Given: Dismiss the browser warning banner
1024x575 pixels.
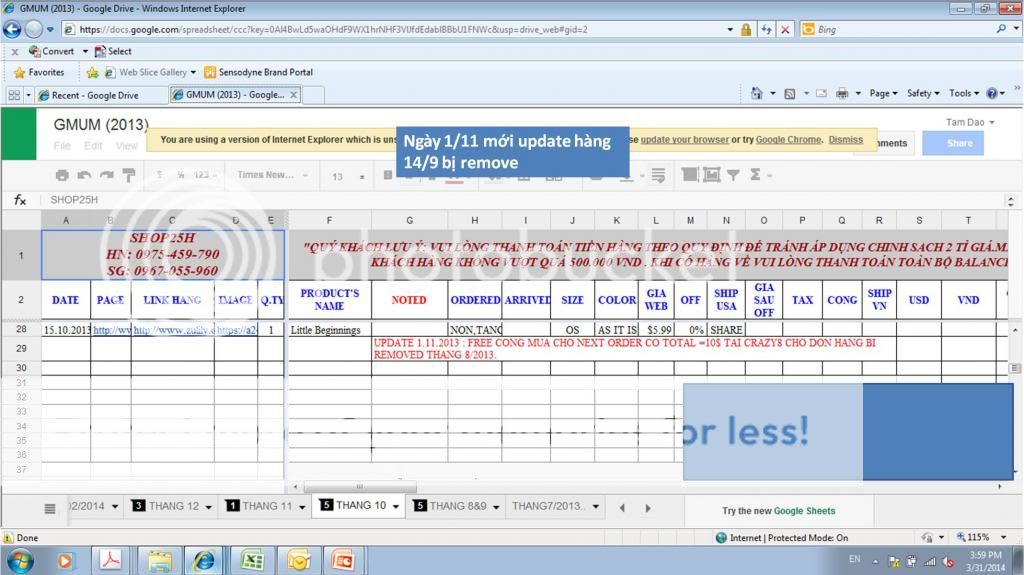Looking at the screenshot, I should [x=845, y=140].
